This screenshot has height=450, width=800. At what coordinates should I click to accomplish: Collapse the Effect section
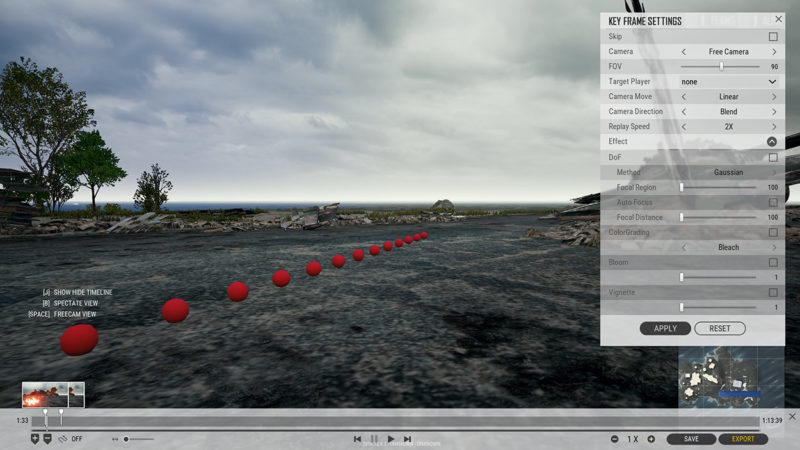772,141
